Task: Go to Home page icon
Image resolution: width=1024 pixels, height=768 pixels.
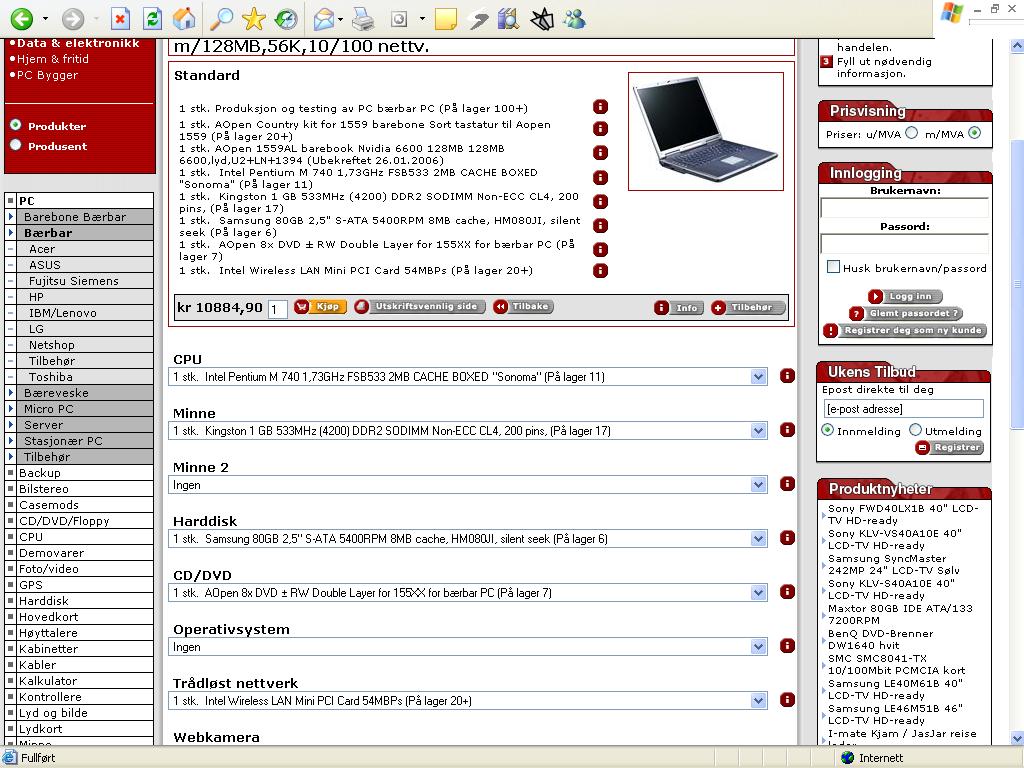Action: (184, 19)
